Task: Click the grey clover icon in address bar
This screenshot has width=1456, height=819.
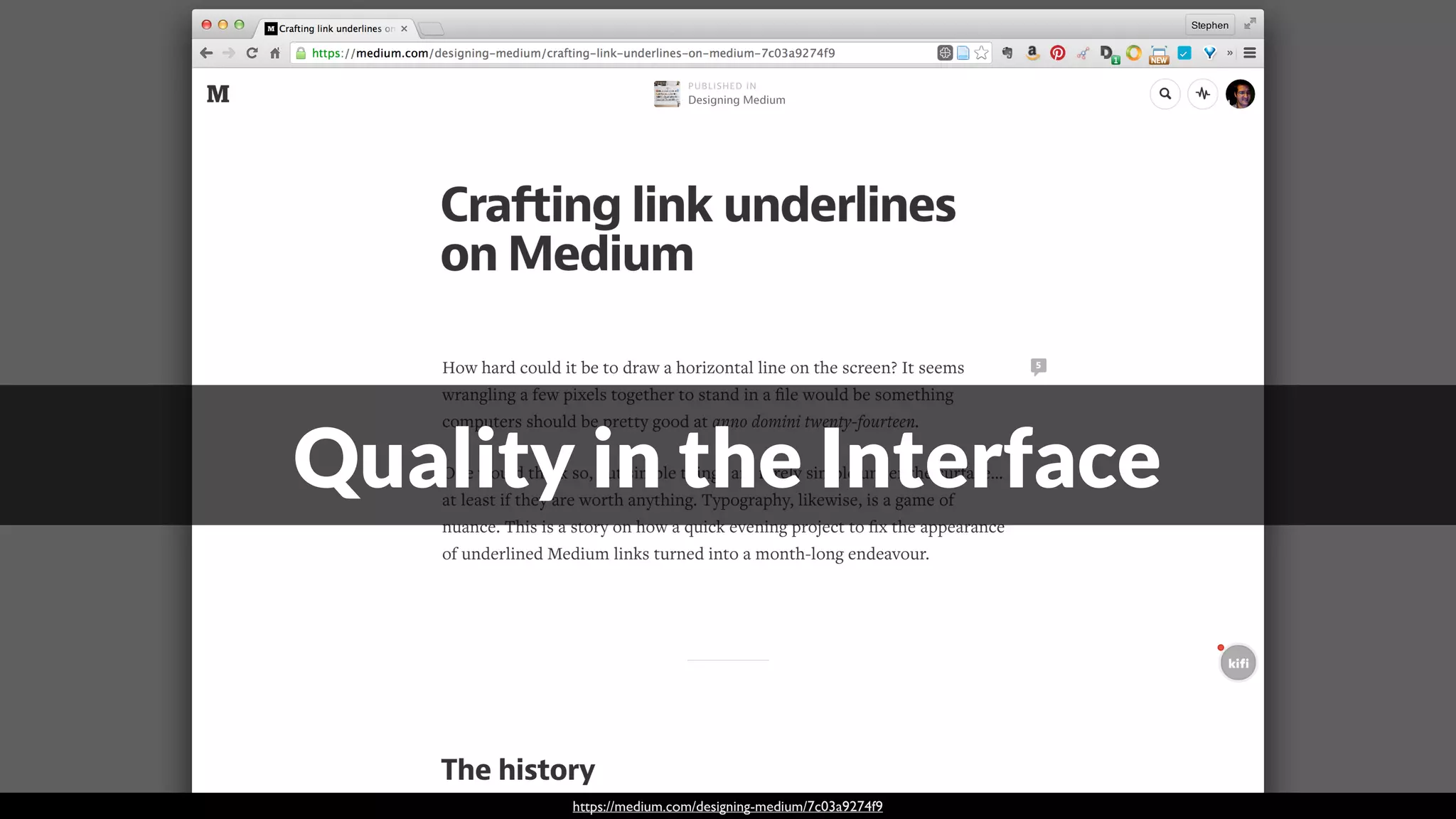Action: (945, 53)
